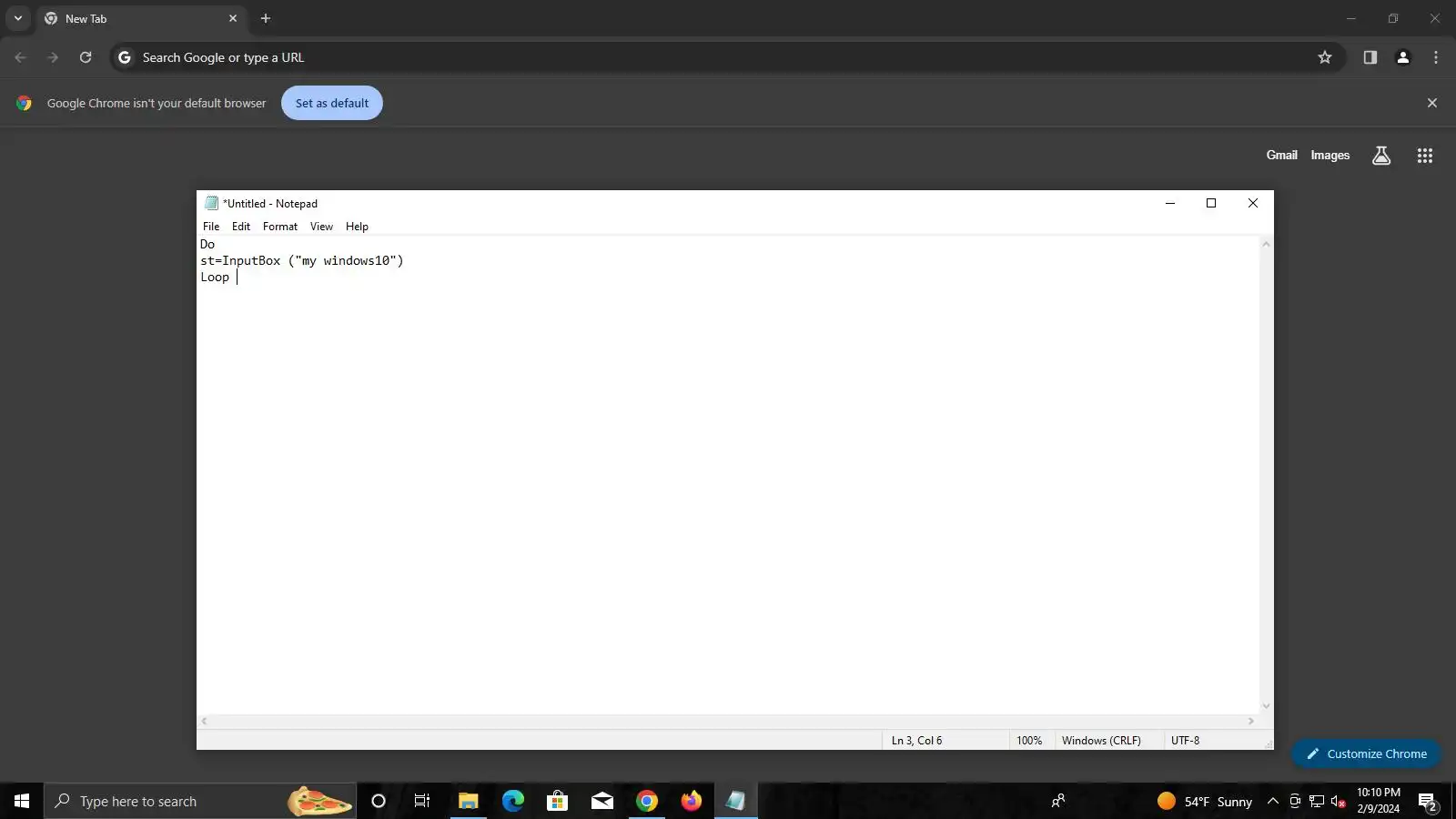Open Search Labs flask icon
This screenshot has width=1456, height=819.
click(1381, 155)
